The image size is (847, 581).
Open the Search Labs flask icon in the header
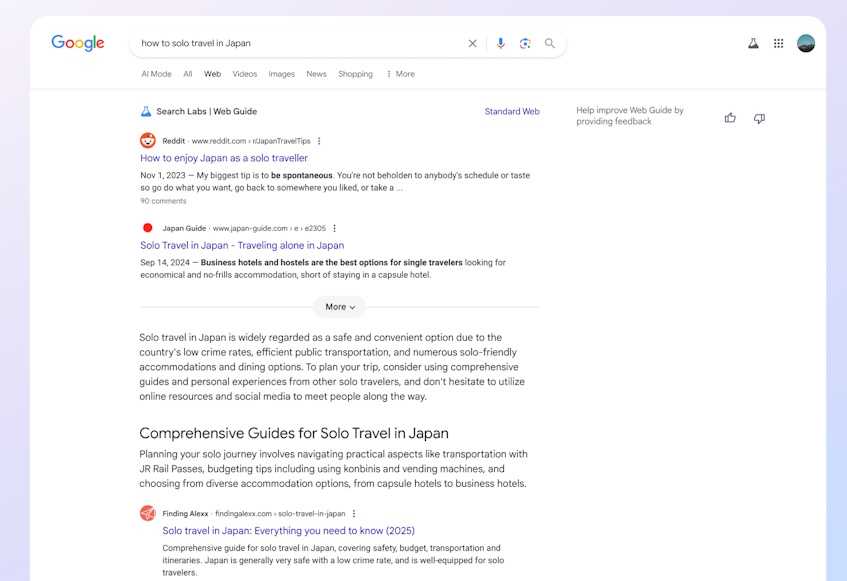753,43
